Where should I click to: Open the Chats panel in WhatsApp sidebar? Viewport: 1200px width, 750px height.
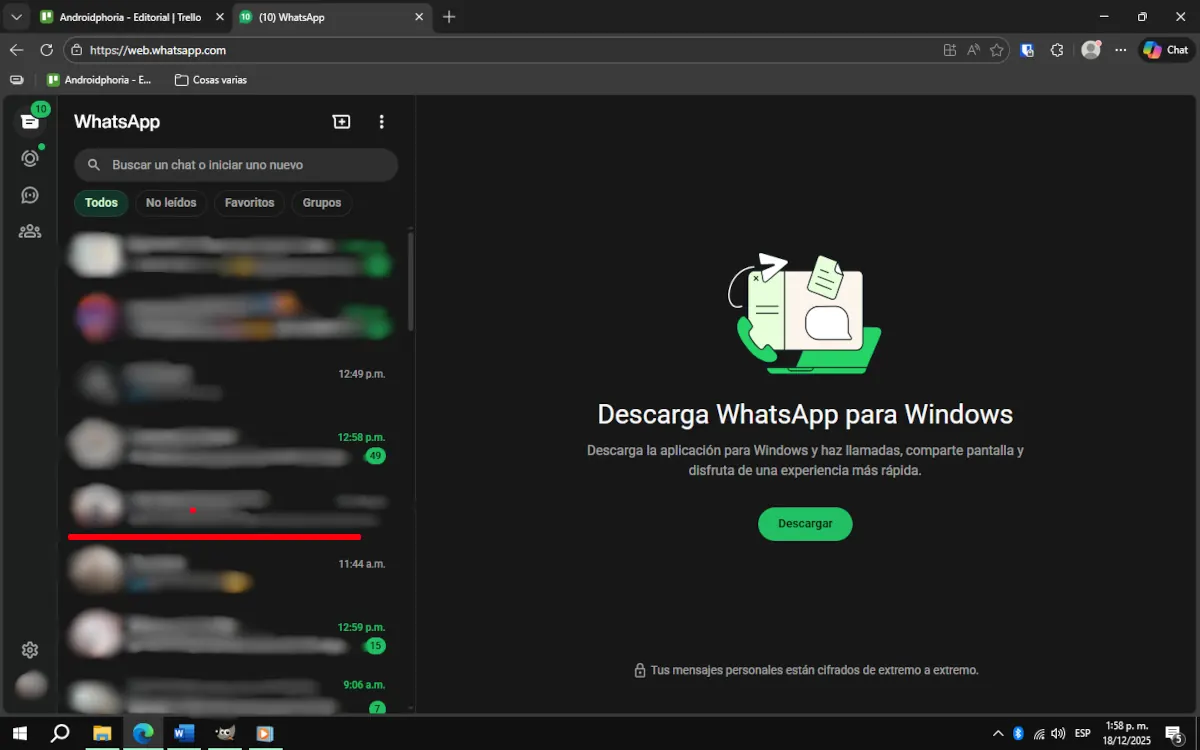(29, 119)
